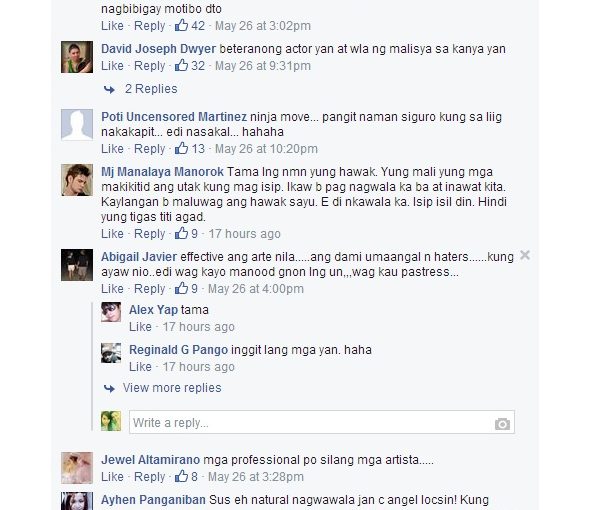Screen dimensions: 614x510
Task: Open Ayhen Panganiban's profile link
Action: (x=153, y=500)
